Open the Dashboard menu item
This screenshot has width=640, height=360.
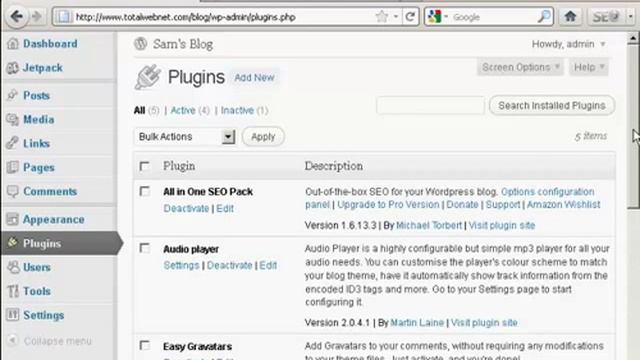coord(50,44)
